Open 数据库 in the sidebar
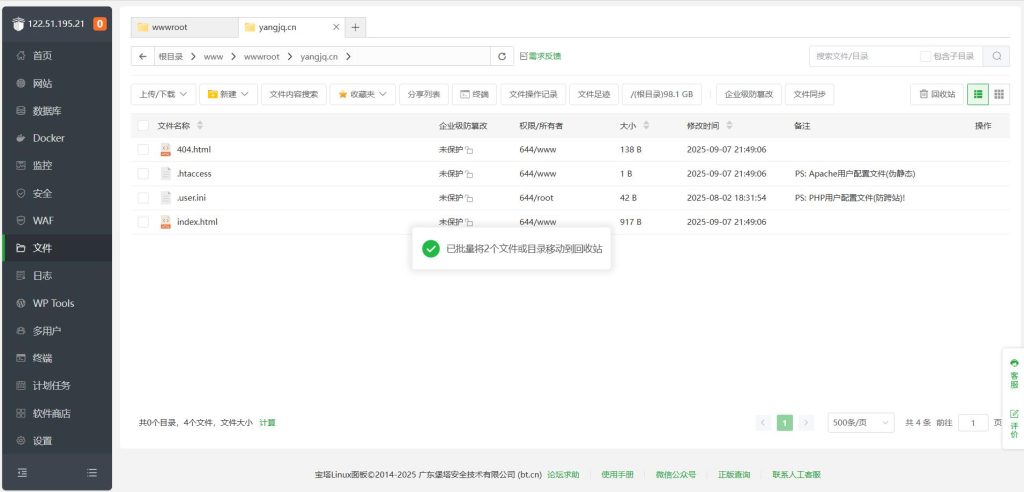Screen dimensions: 1024x492 point(57,111)
